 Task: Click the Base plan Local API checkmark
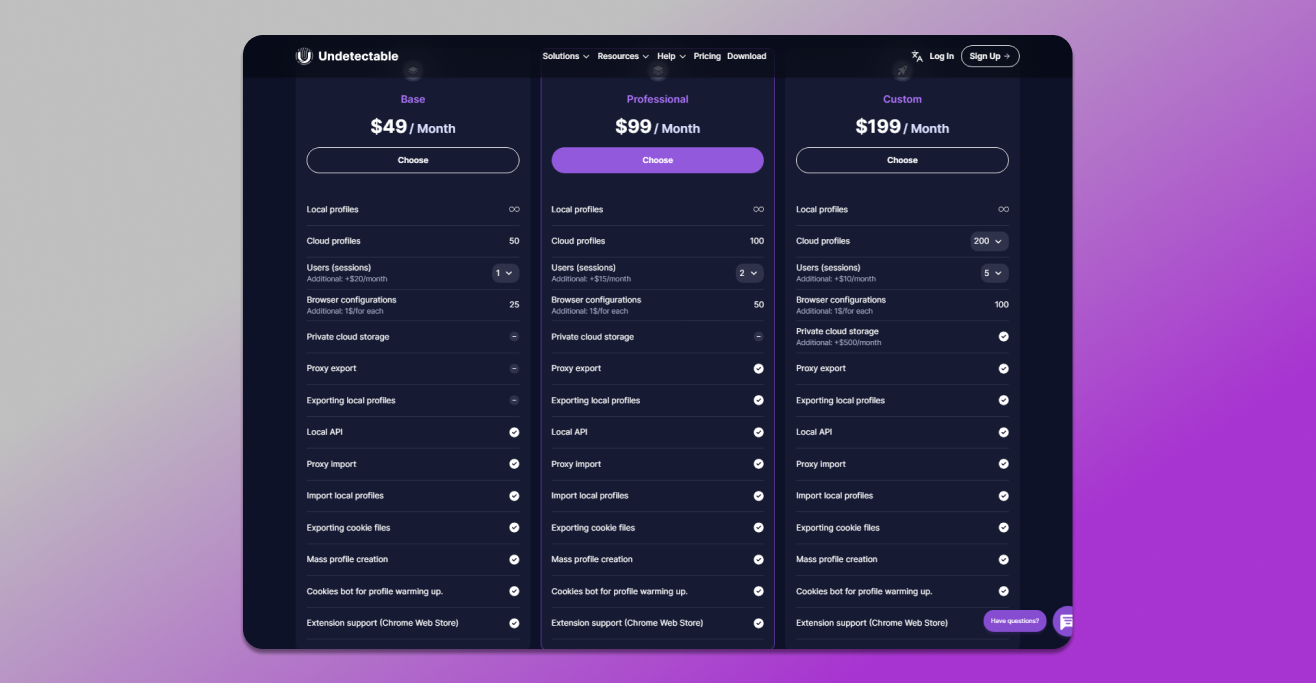pyautogui.click(x=514, y=432)
